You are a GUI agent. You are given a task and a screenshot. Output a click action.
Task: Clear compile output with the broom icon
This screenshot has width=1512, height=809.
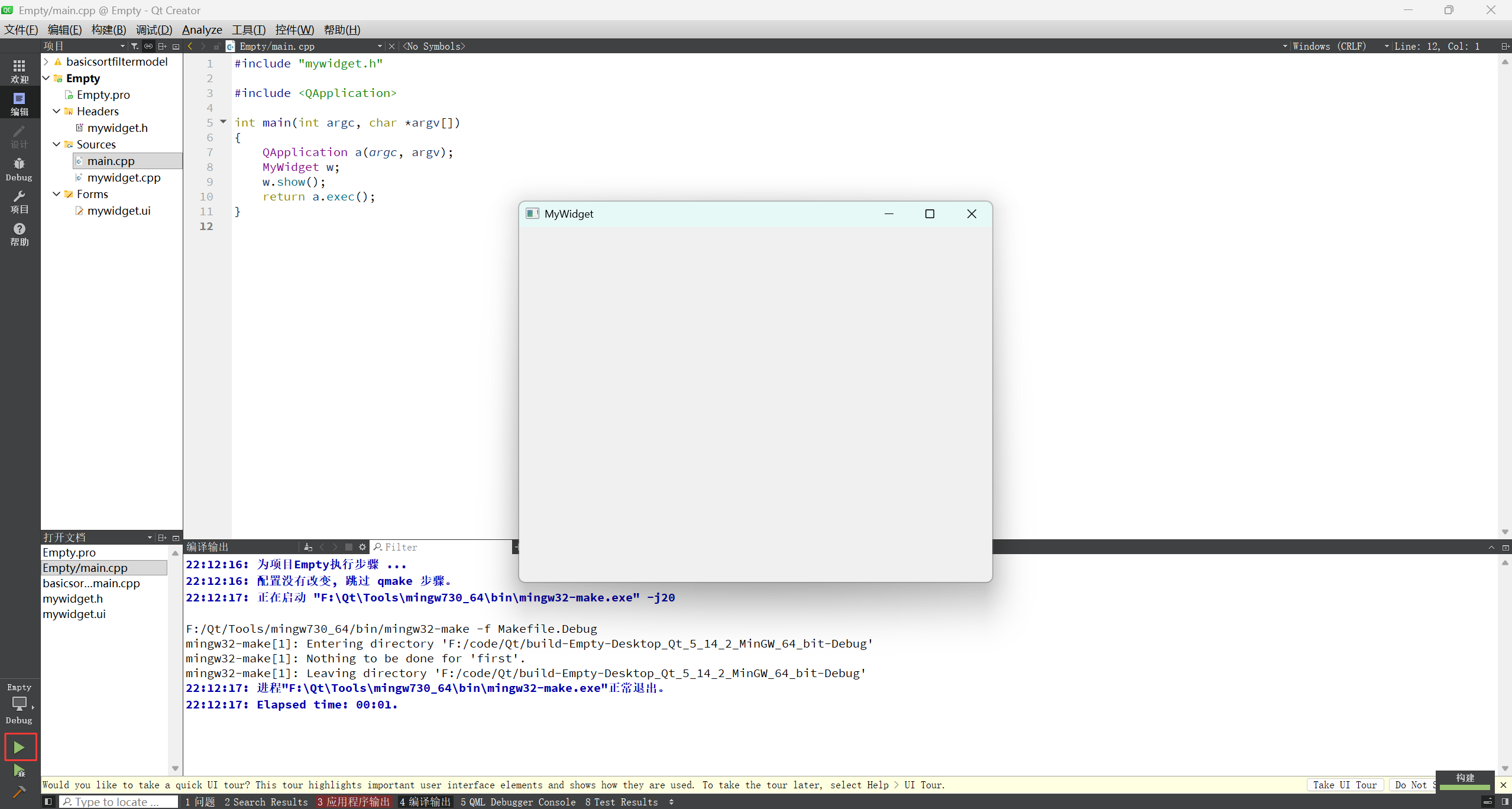[307, 548]
